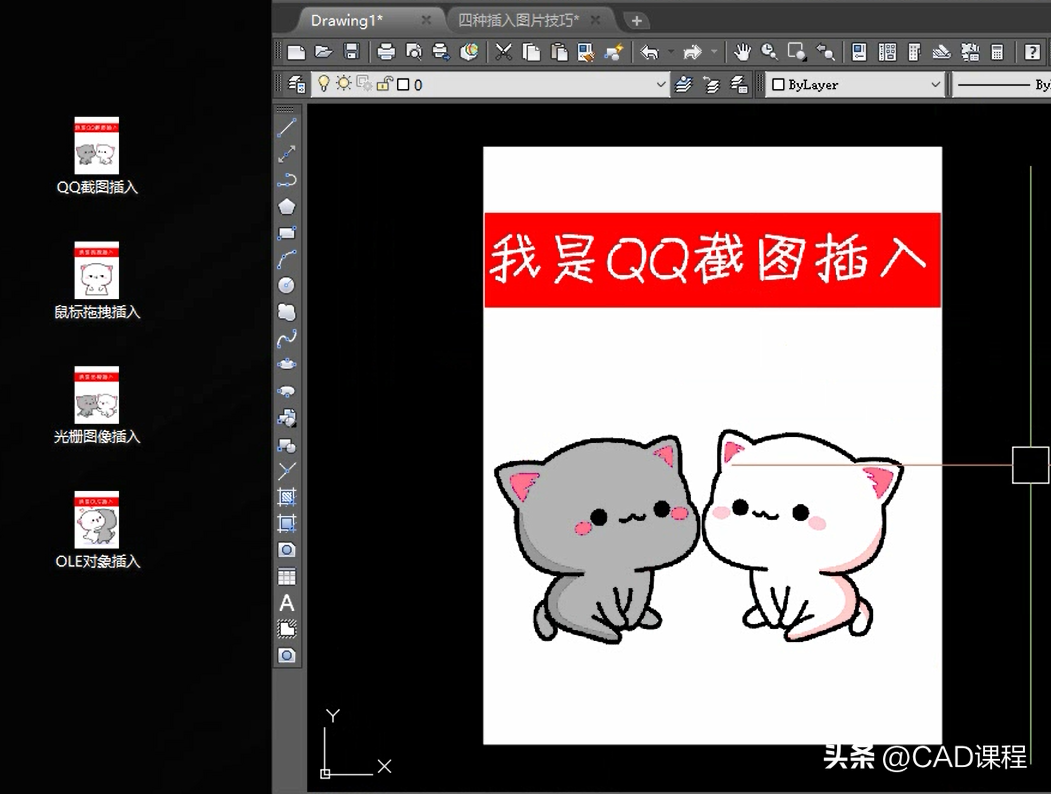Select the Circle tool
The width and height of the screenshot is (1051, 794).
(x=286, y=285)
